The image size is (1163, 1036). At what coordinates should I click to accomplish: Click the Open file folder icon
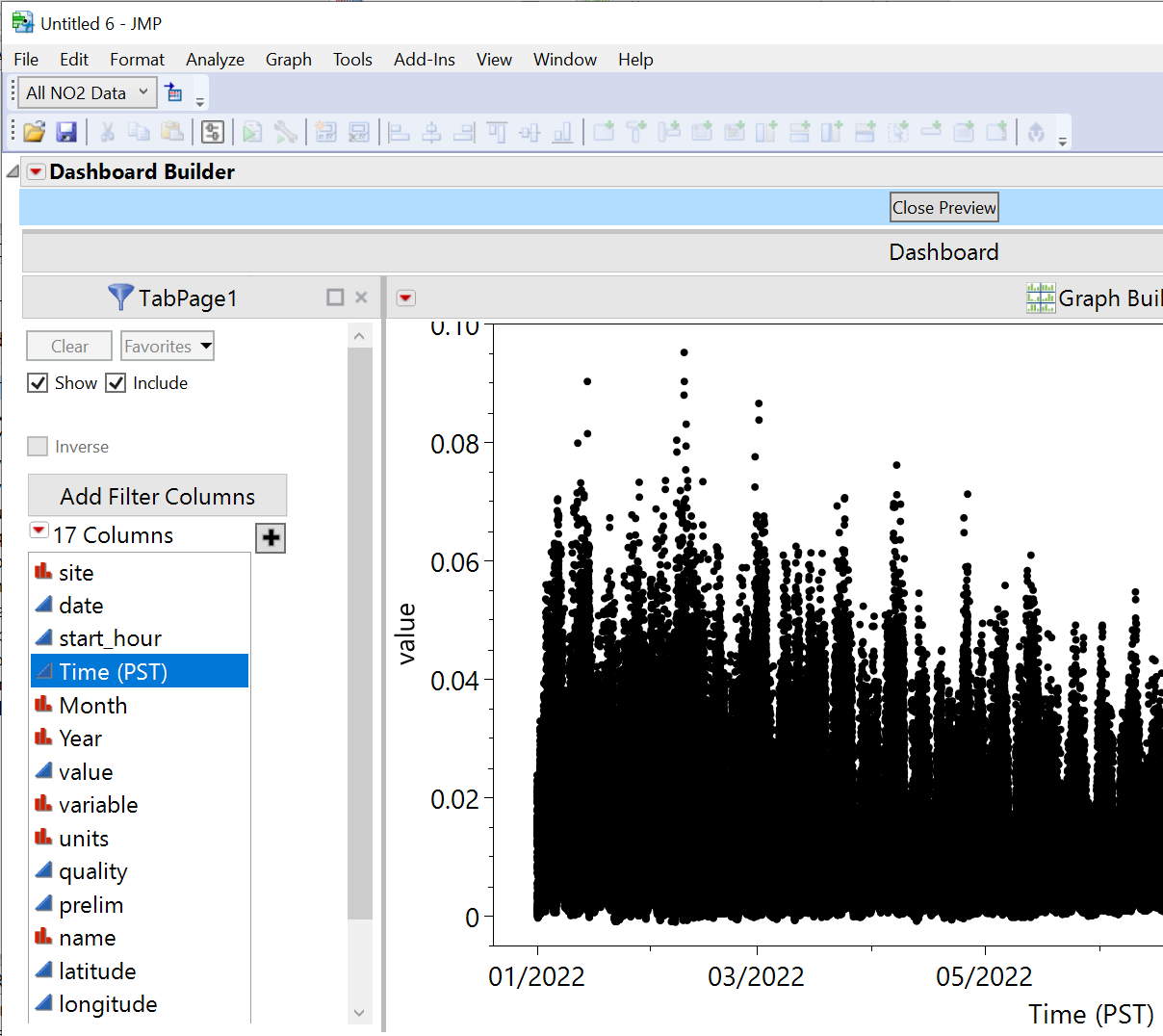35,132
